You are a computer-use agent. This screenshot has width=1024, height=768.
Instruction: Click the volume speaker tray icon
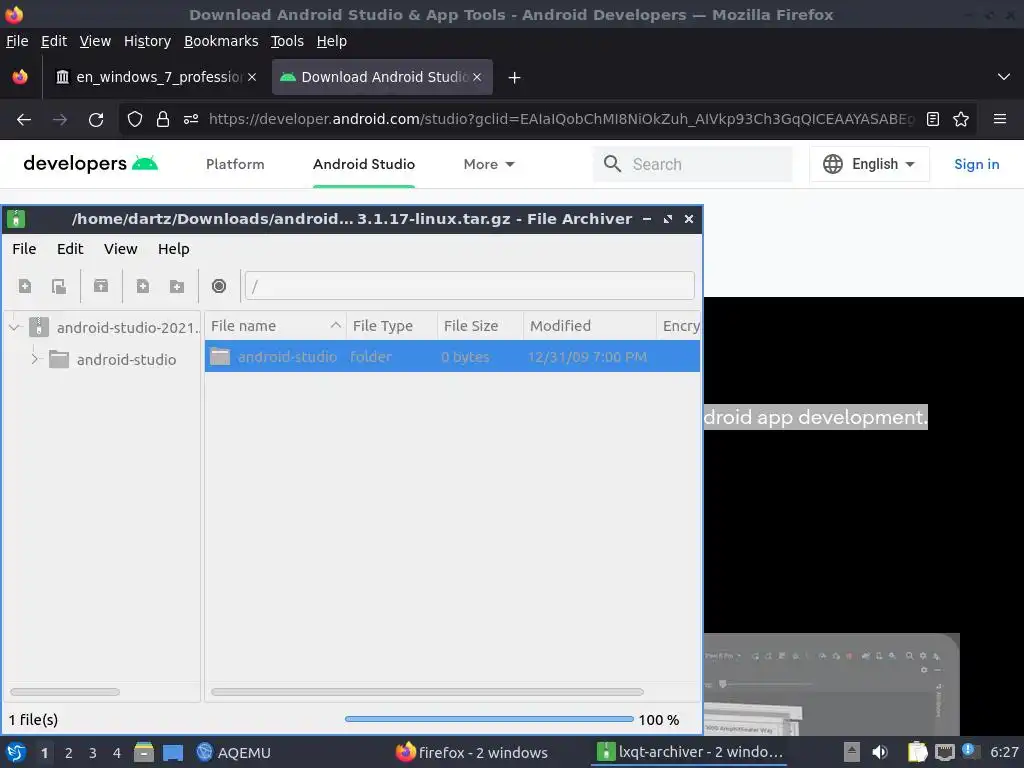pyautogui.click(x=880, y=752)
